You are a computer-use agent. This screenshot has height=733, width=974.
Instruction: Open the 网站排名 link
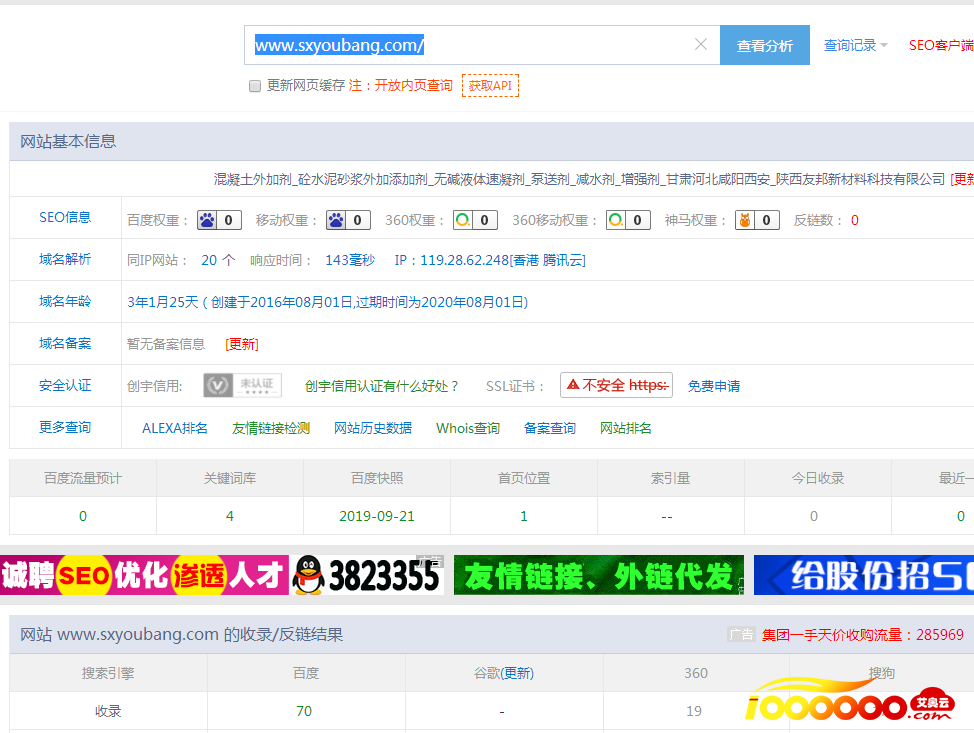pos(626,428)
